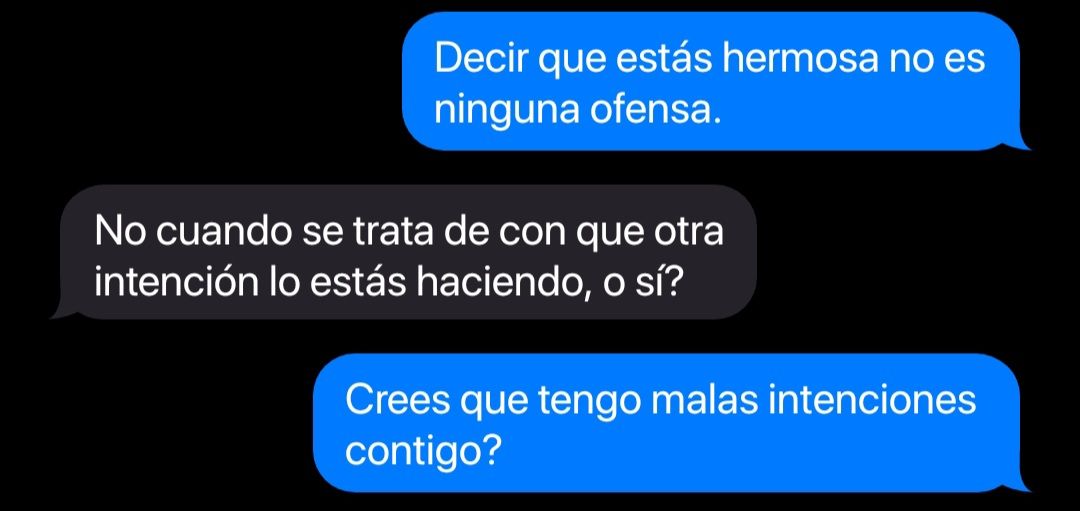
Task: Tap the gray reply message bubble
Action: coord(405,251)
